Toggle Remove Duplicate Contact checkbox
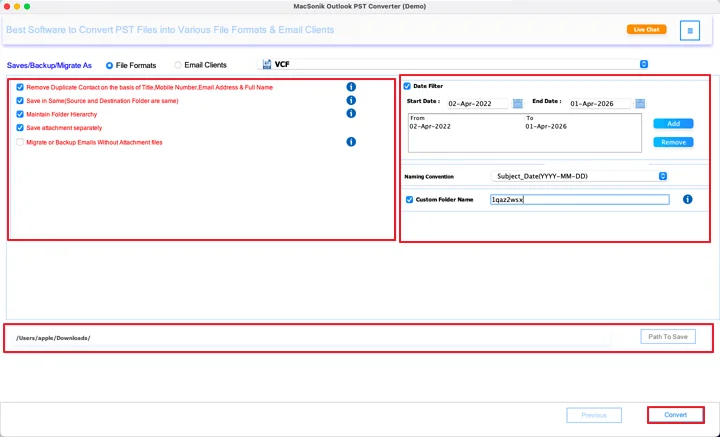Image resolution: width=720 pixels, height=437 pixels. 20,87
